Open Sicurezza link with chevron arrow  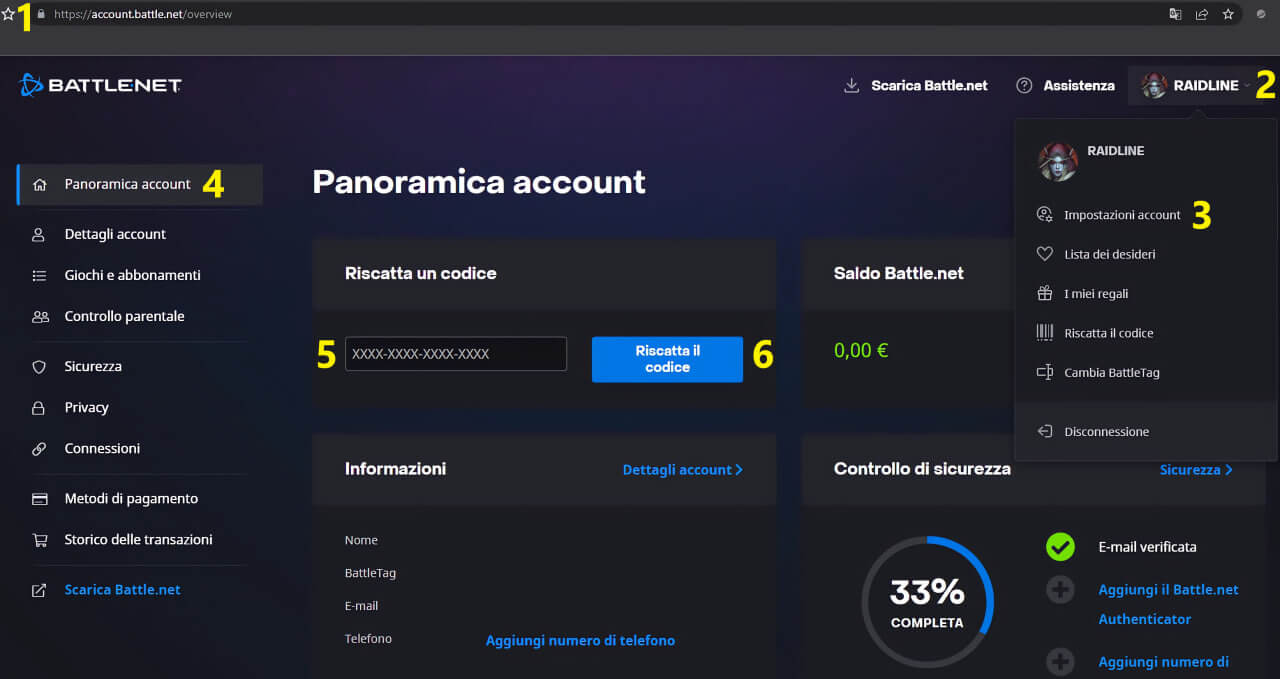coord(1195,469)
